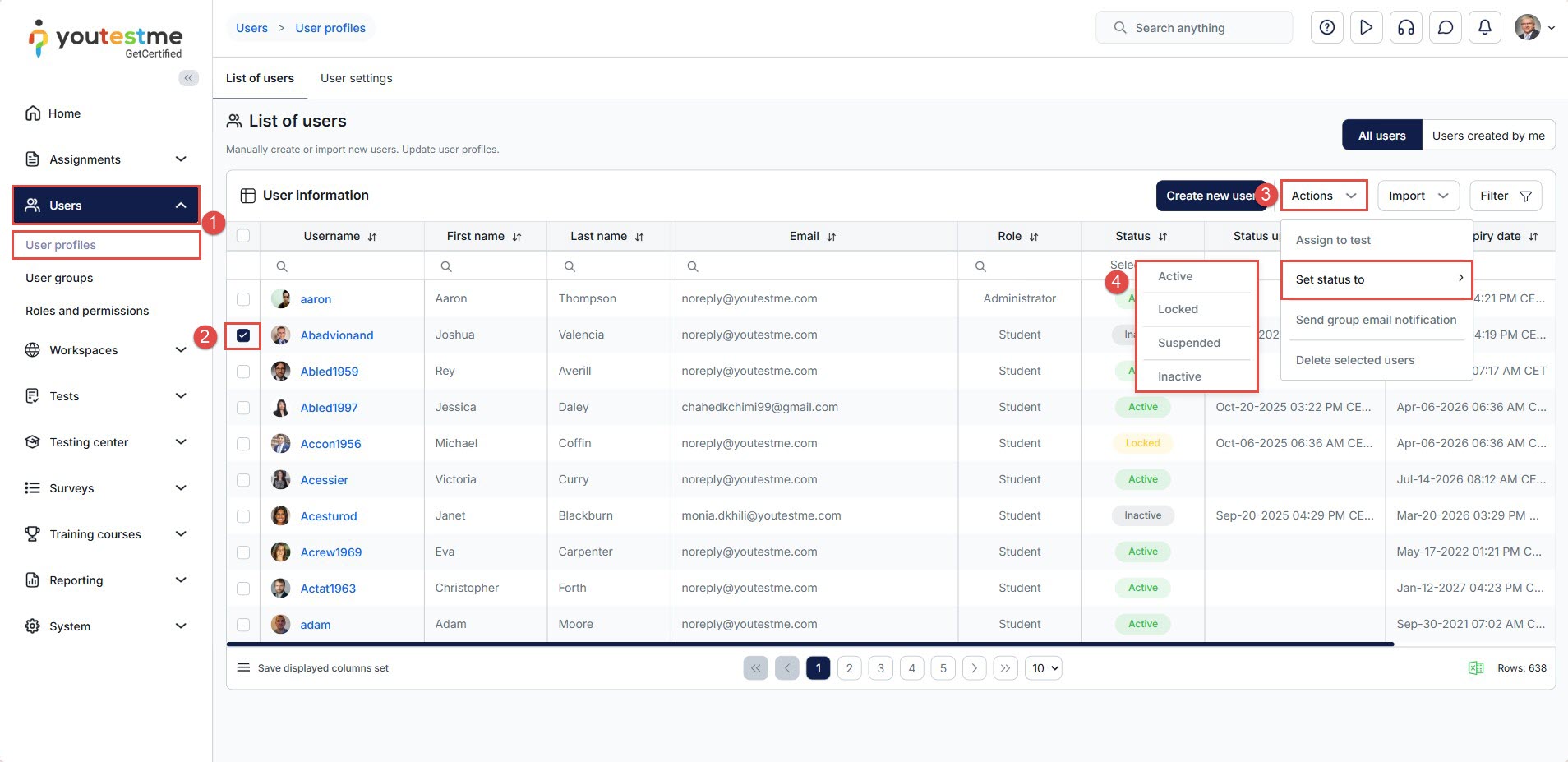Select the aaron user checkbox
The height and width of the screenshot is (762, 1568).
point(243,299)
